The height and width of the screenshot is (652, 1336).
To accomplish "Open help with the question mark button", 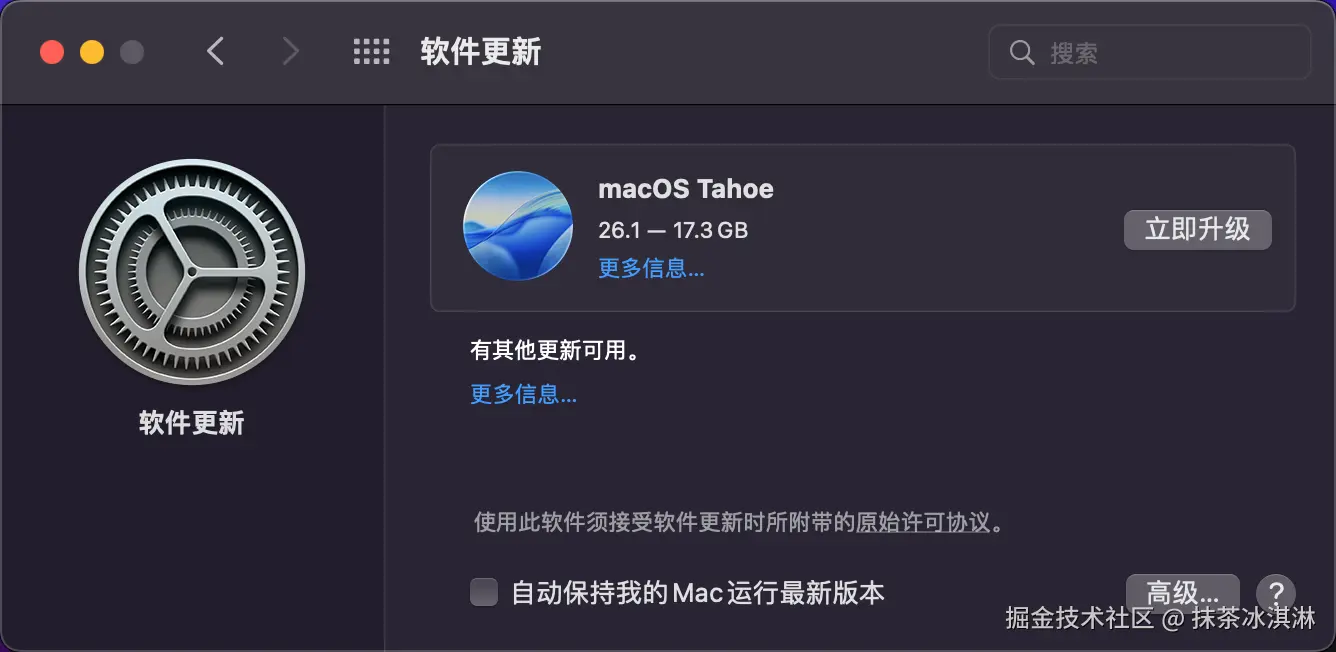I will [1276, 592].
